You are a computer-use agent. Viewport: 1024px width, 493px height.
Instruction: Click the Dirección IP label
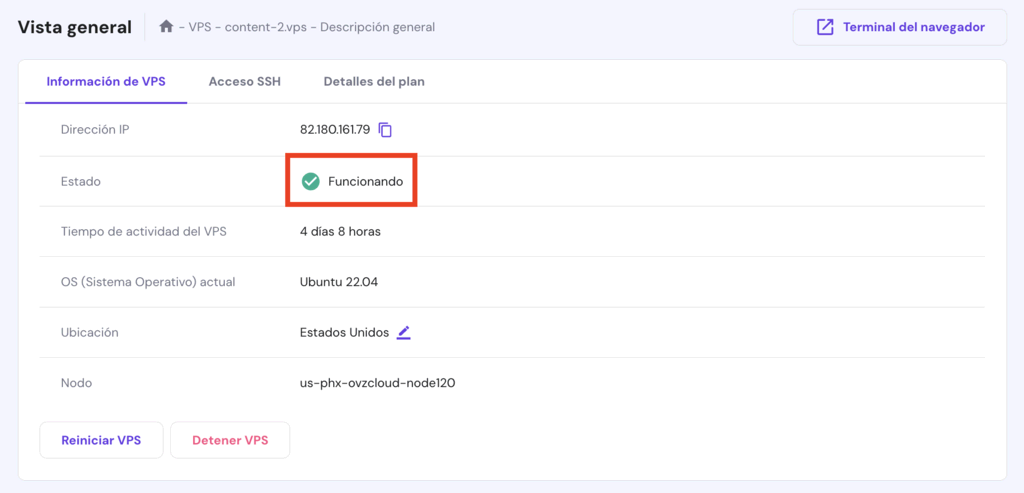tap(95, 130)
